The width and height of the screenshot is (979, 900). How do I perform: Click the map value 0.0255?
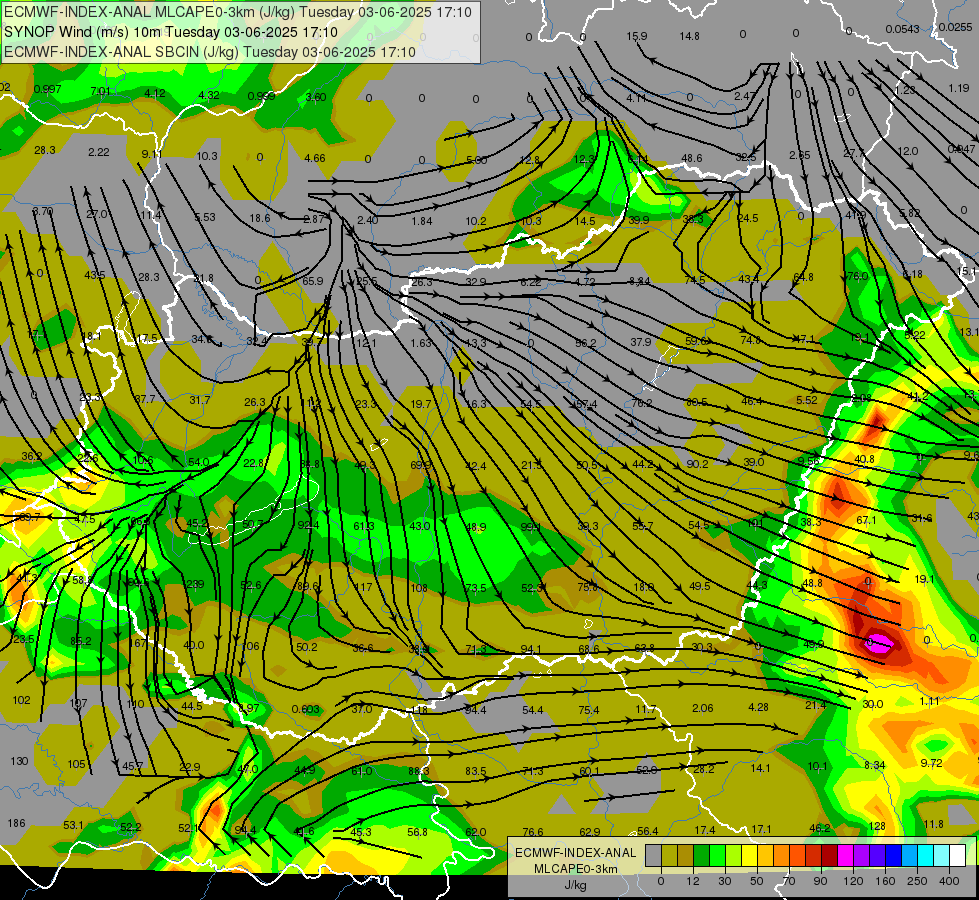[956, 27]
